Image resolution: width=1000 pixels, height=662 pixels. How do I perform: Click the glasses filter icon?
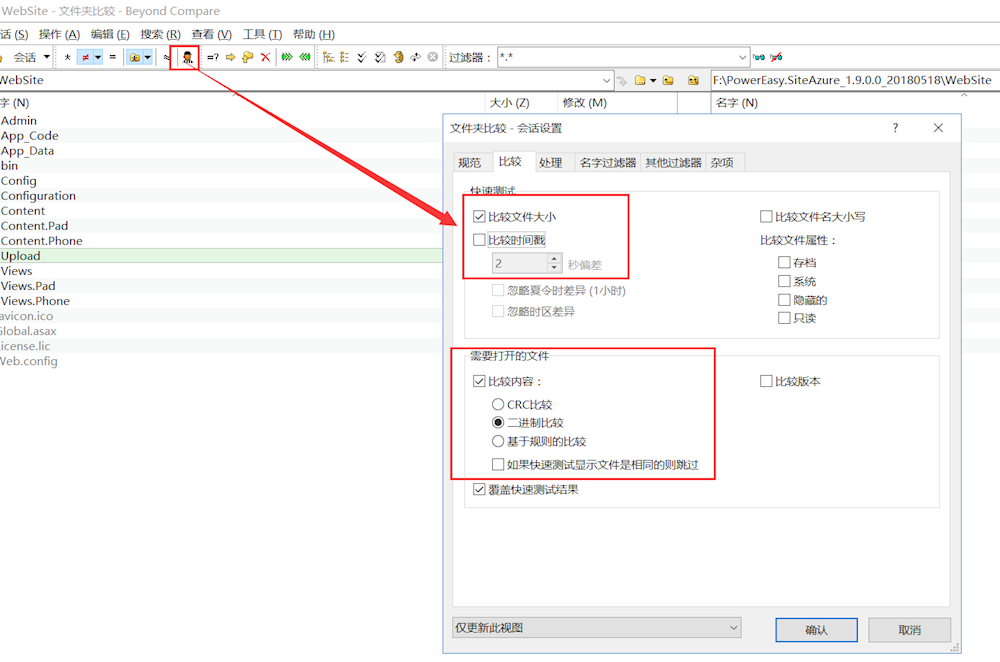click(759, 58)
